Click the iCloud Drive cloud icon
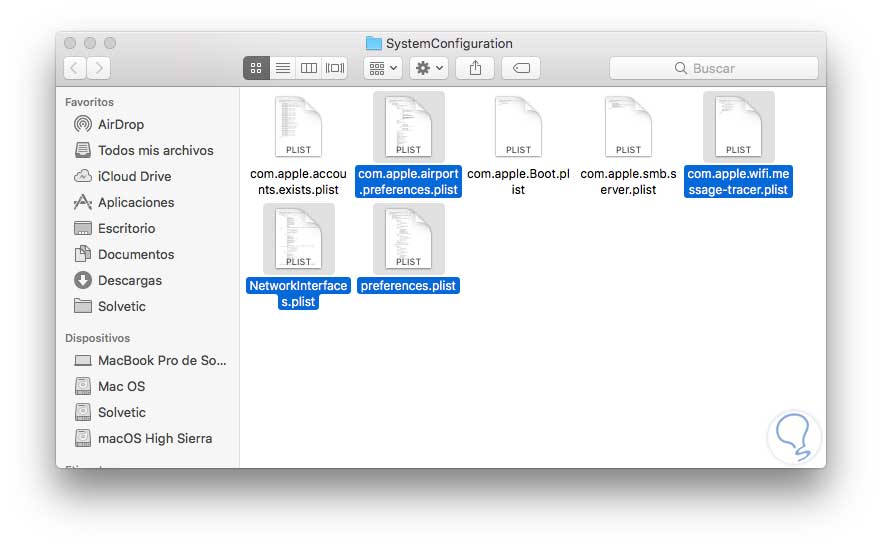Screen dimensions: 882x548 click(83, 176)
